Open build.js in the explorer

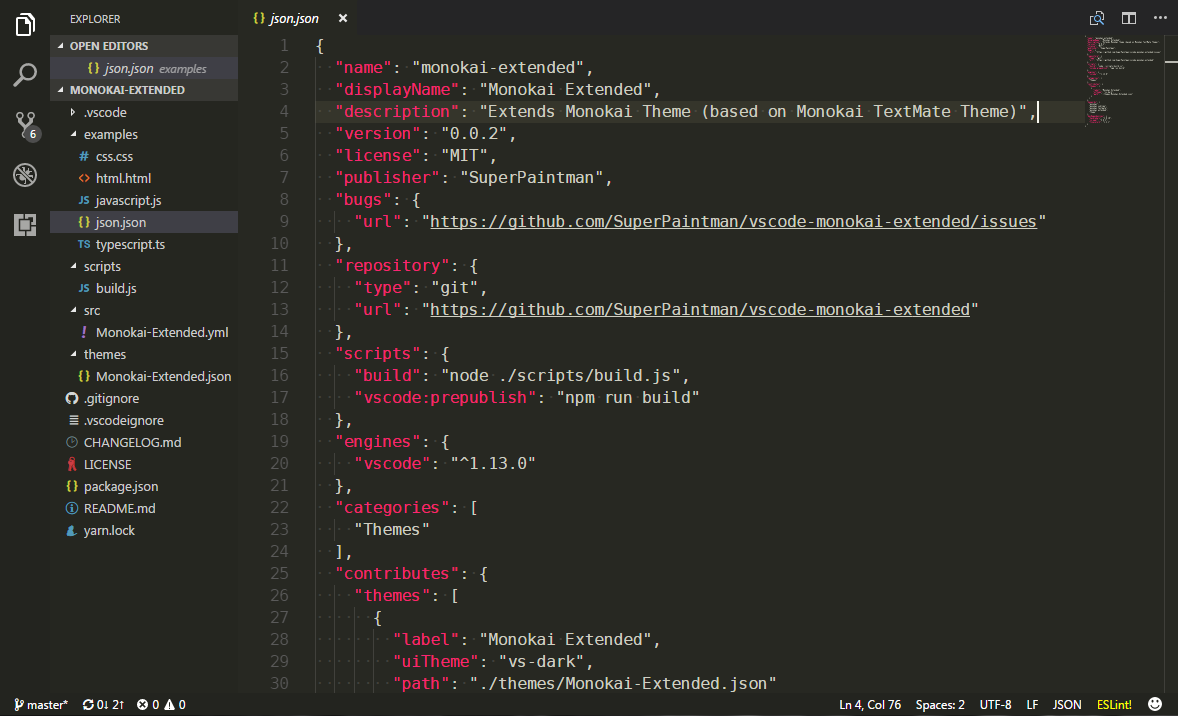click(x=144, y=289)
